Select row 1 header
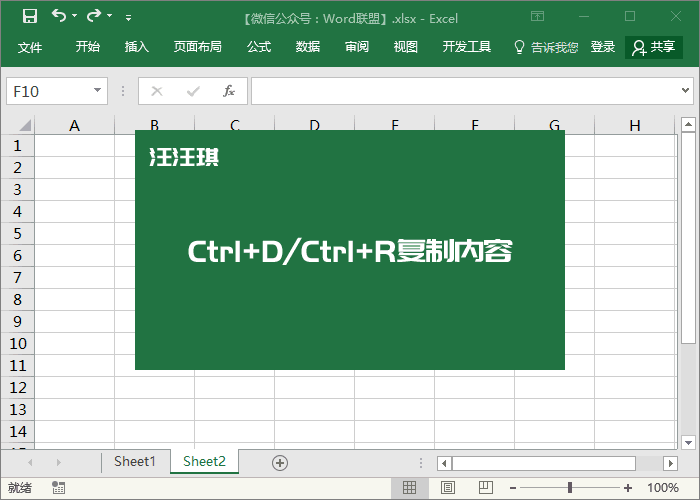The image size is (700, 500). (17, 146)
